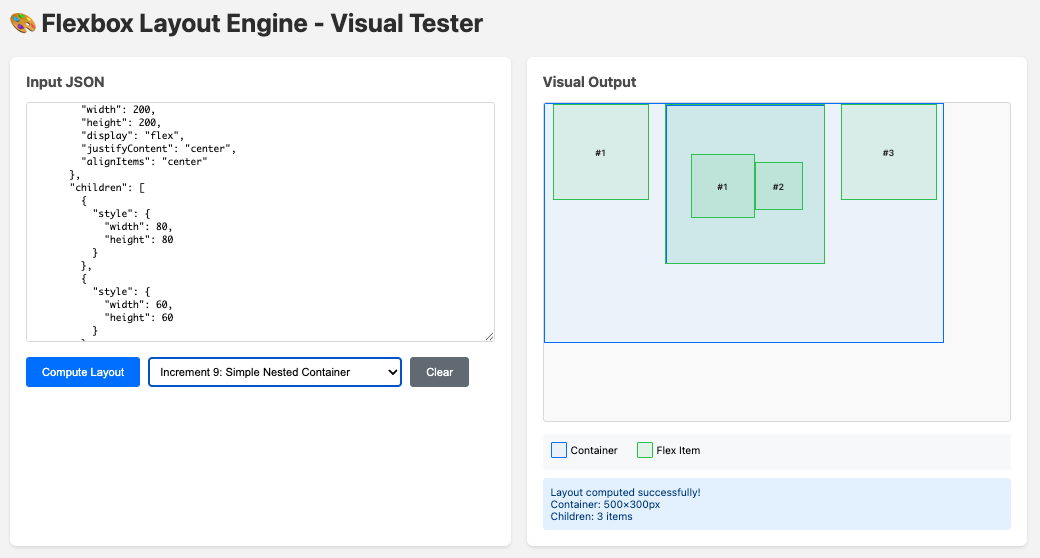The height and width of the screenshot is (558, 1040).
Task: Select the leftmost top-level flex item #1
Action: (600, 152)
